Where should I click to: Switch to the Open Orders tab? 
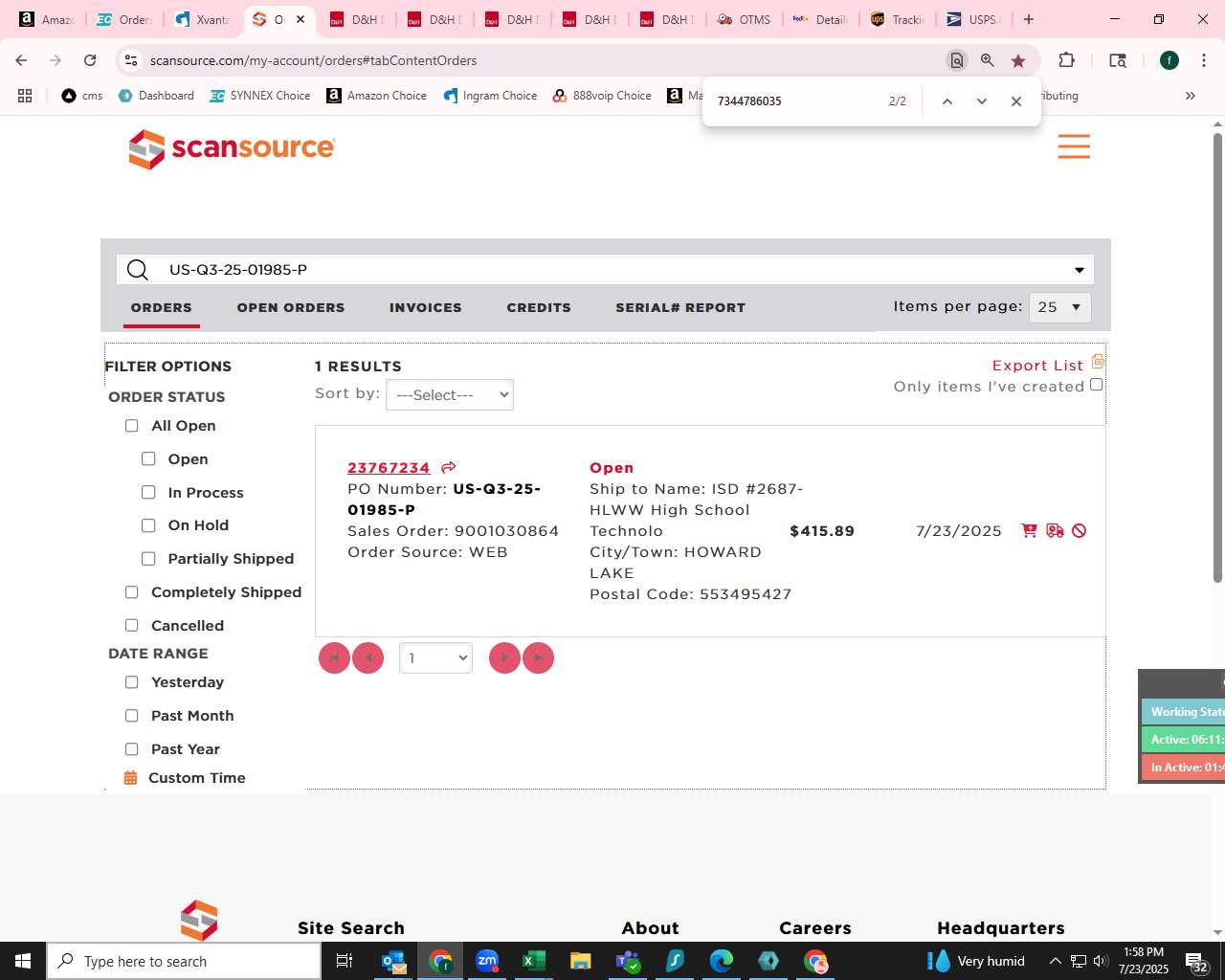click(291, 307)
